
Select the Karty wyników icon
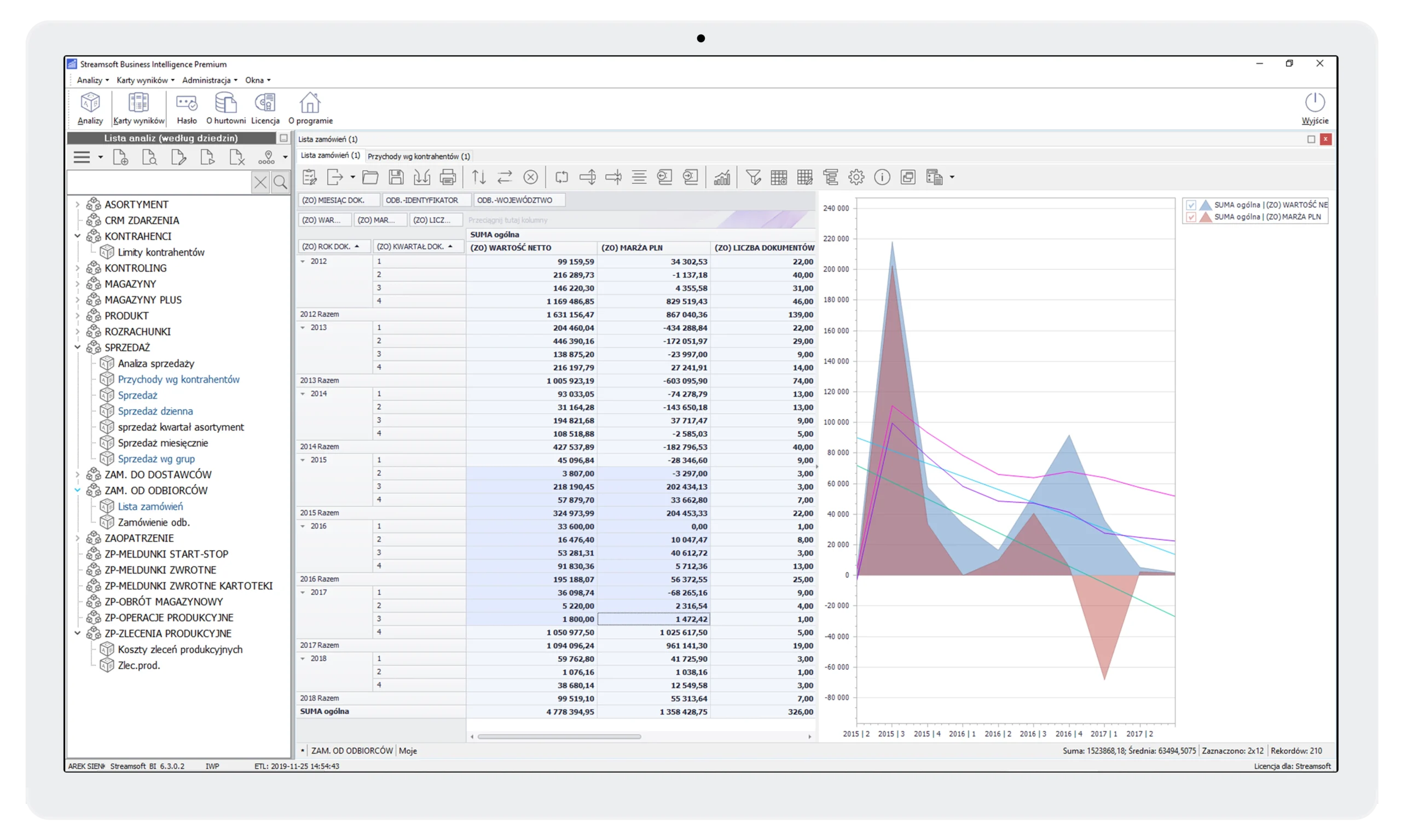click(138, 108)
